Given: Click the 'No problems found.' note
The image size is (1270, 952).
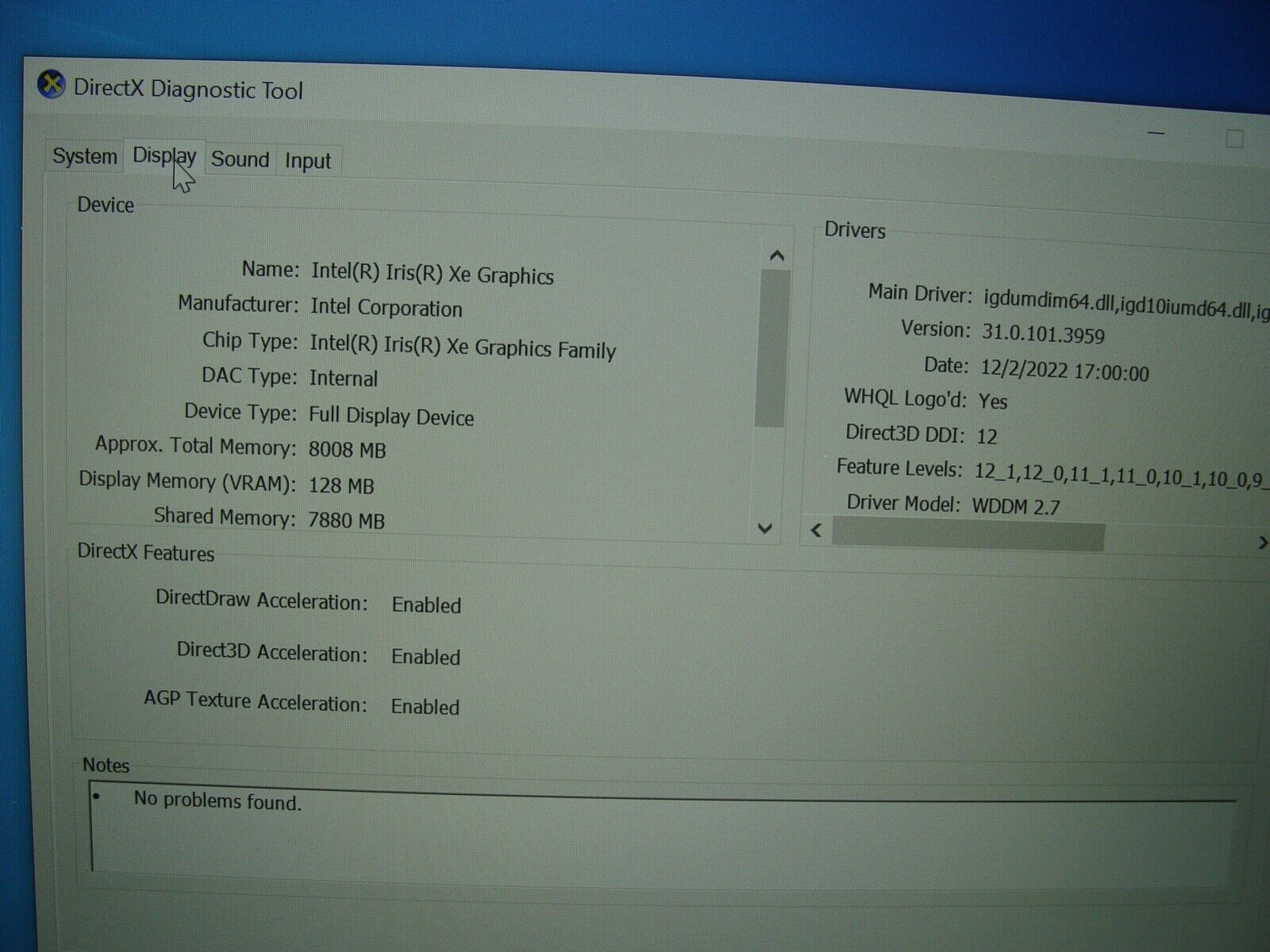Looking at the screenshot, I should tap(217, 800).
